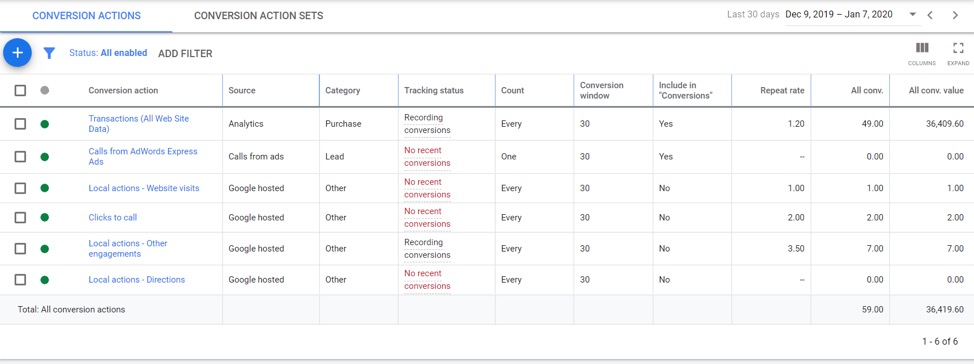
Task: Click ADD FILTER button
Action: click(185, 54)
